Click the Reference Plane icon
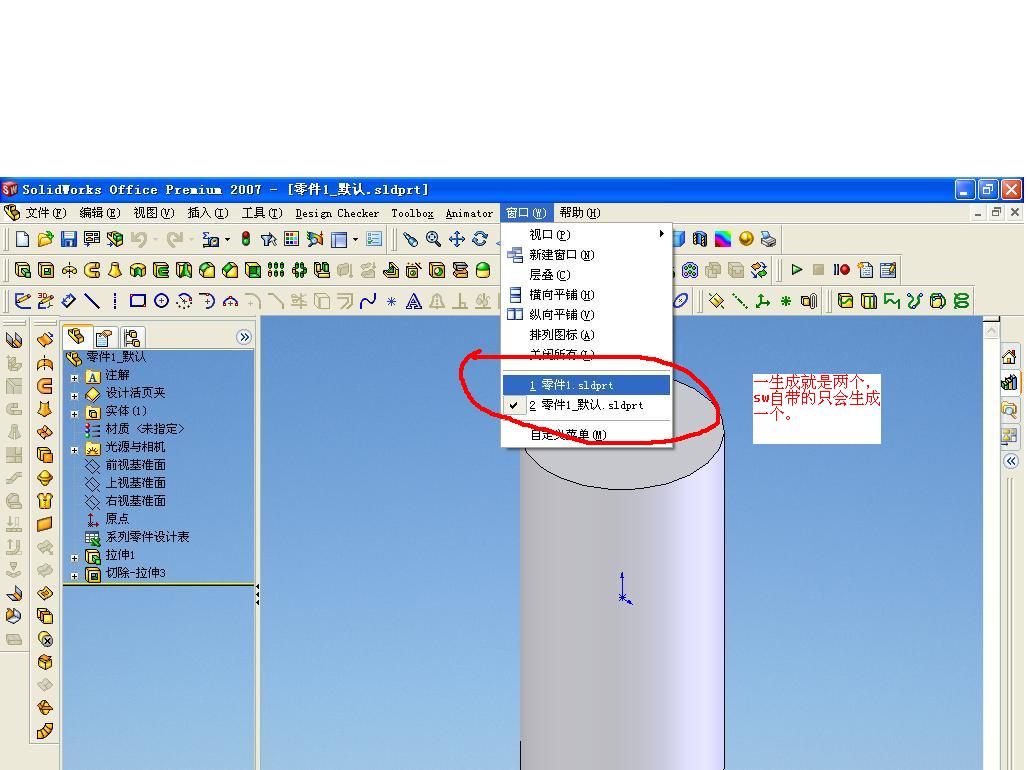This screenshot has height=770, width=1028. [717, 301]
